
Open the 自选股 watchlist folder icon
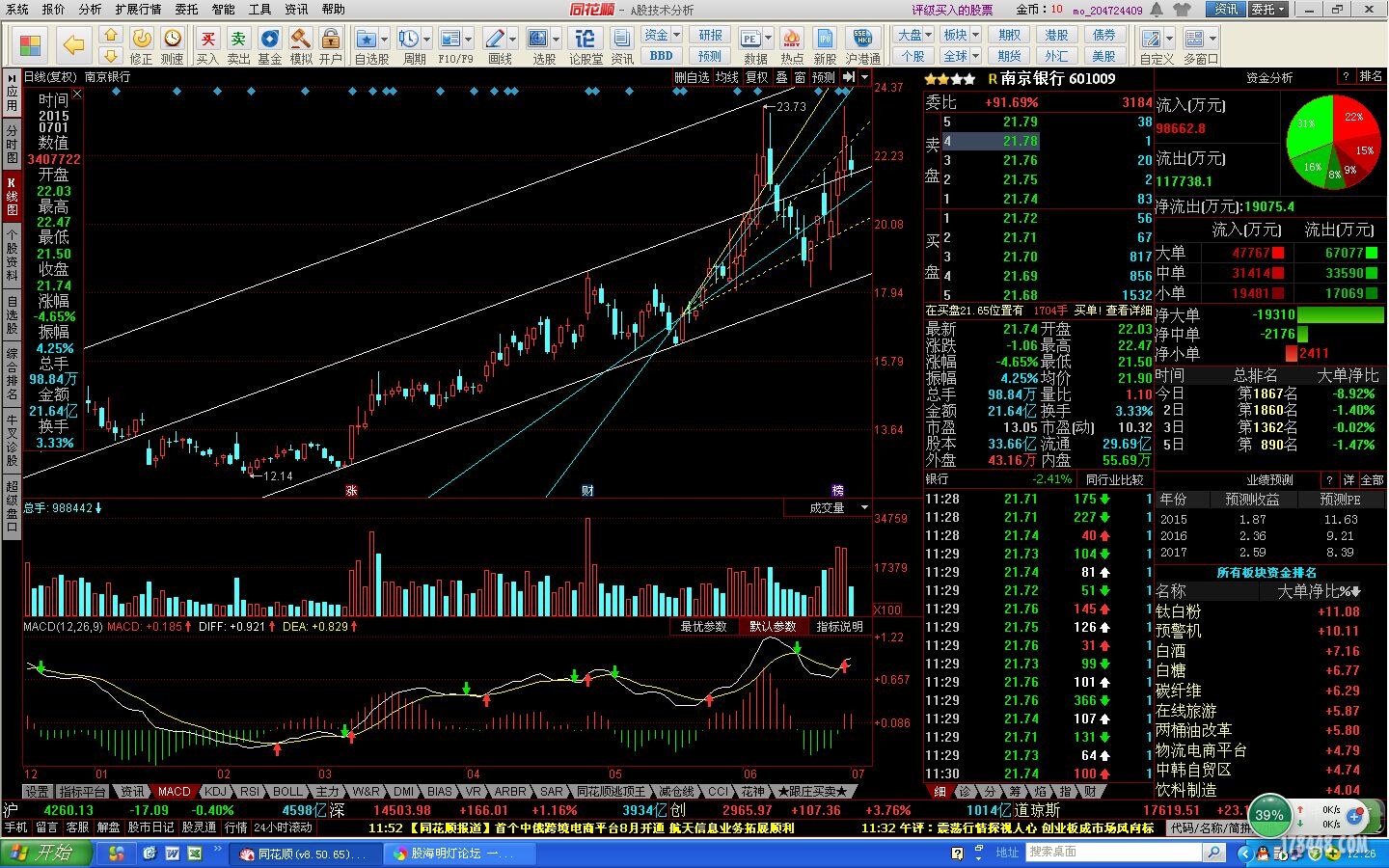click(x=367, y=39)
